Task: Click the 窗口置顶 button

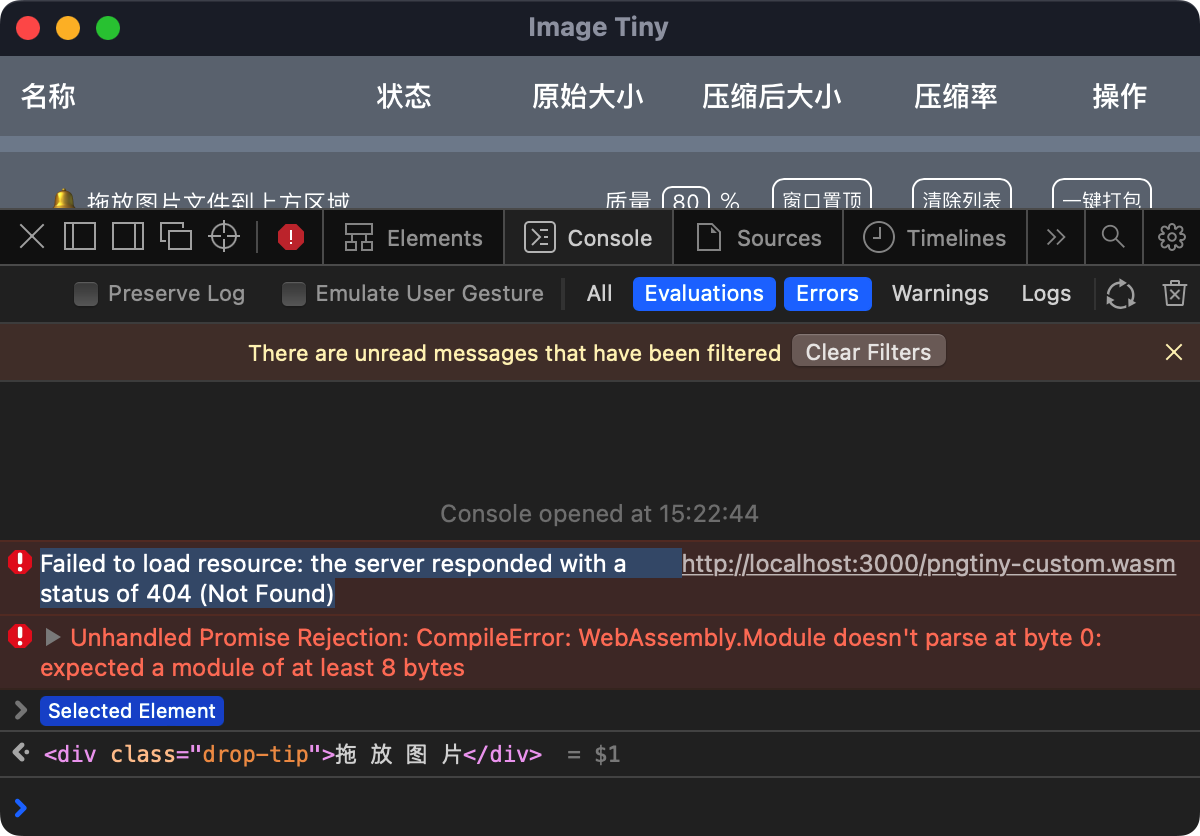Action: pos(822,196)
